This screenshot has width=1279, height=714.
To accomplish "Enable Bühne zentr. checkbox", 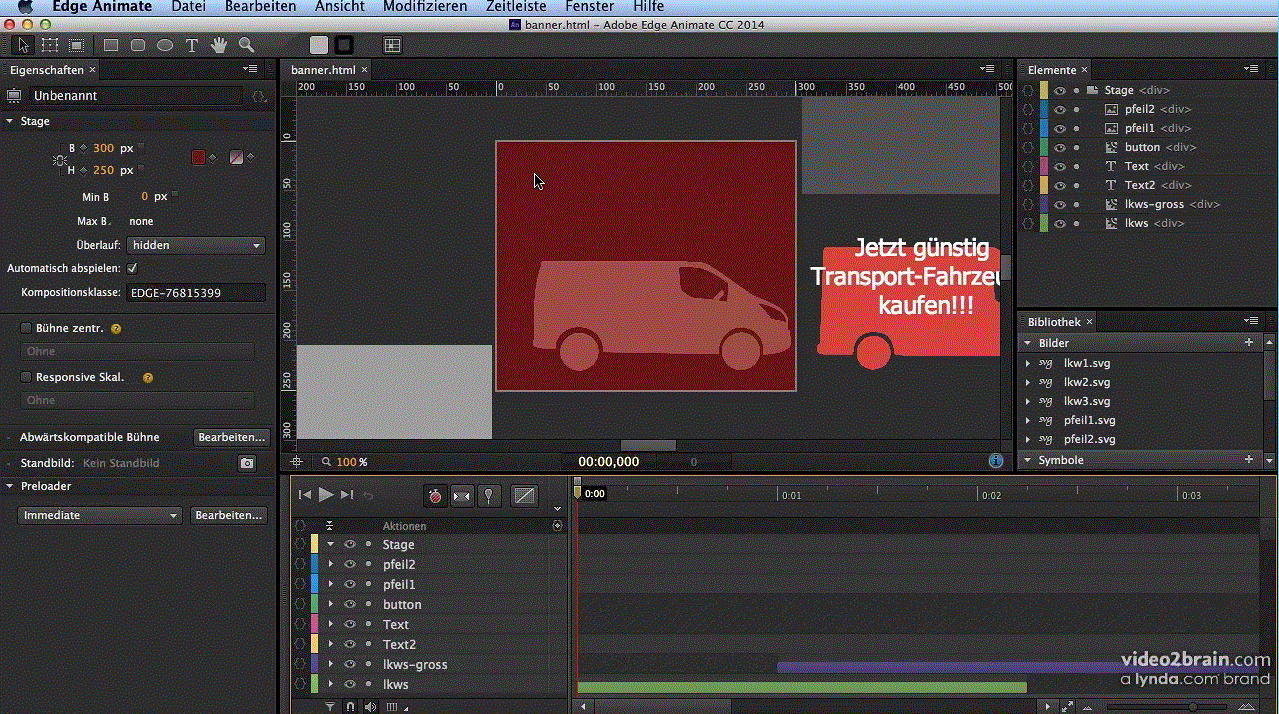I will (x=26, y=328).
